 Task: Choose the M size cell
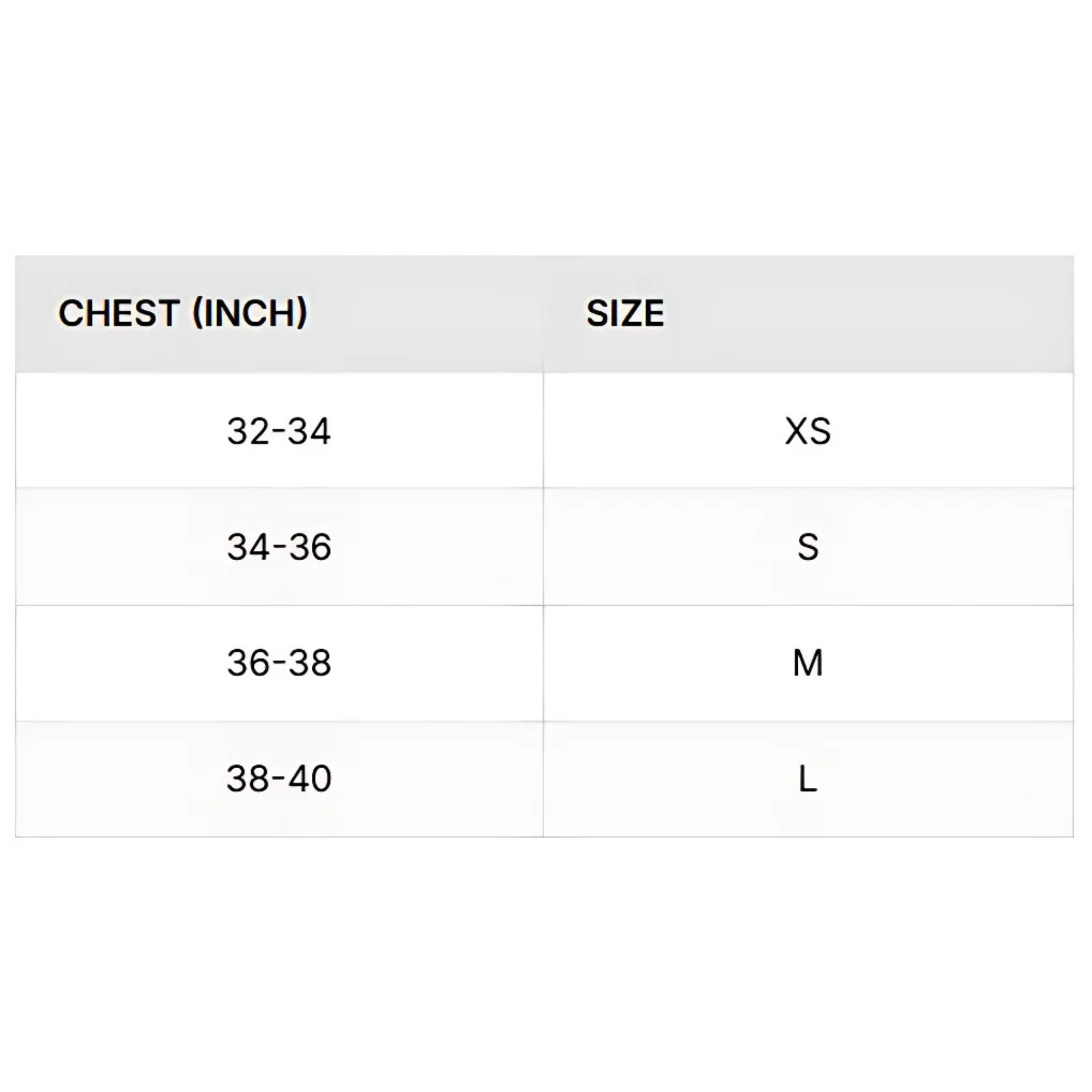(x=808, y=663)
